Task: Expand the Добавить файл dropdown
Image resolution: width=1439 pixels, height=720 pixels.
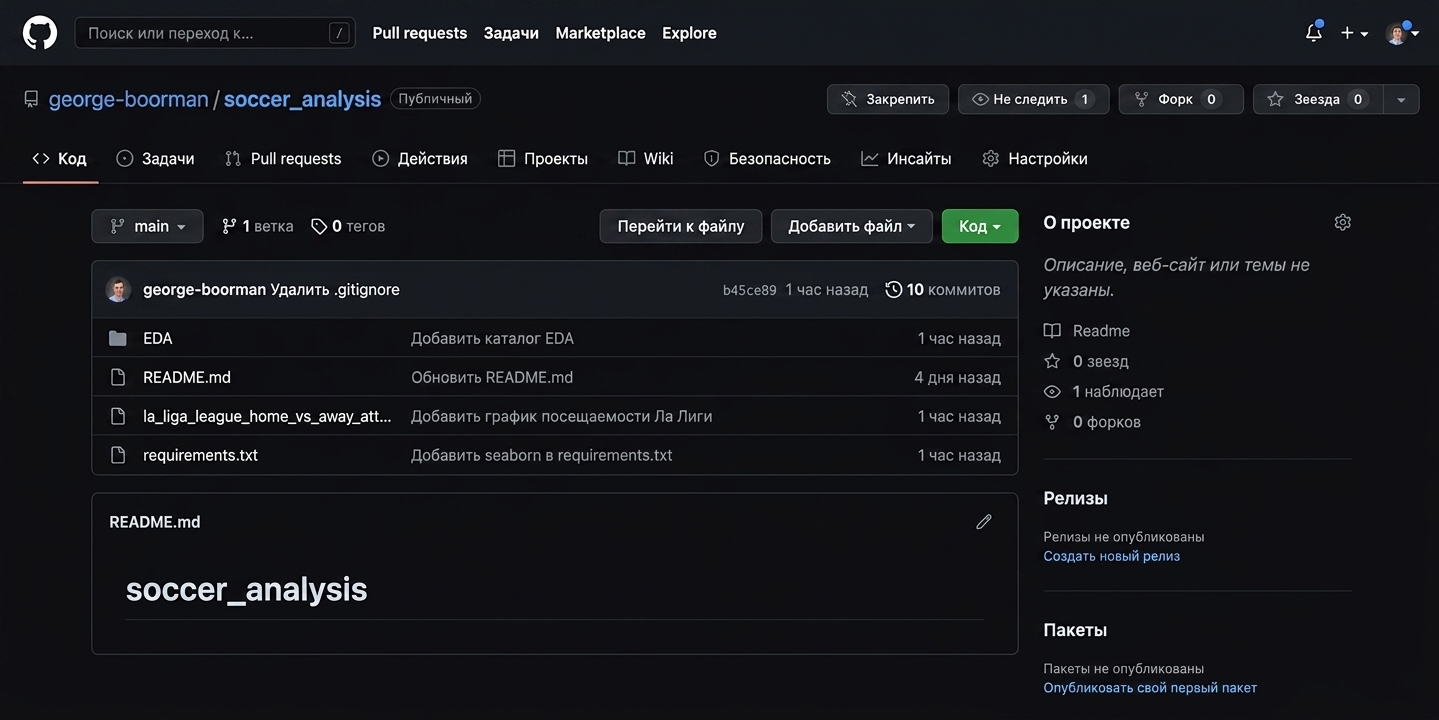Action: [x=851, y=226]
